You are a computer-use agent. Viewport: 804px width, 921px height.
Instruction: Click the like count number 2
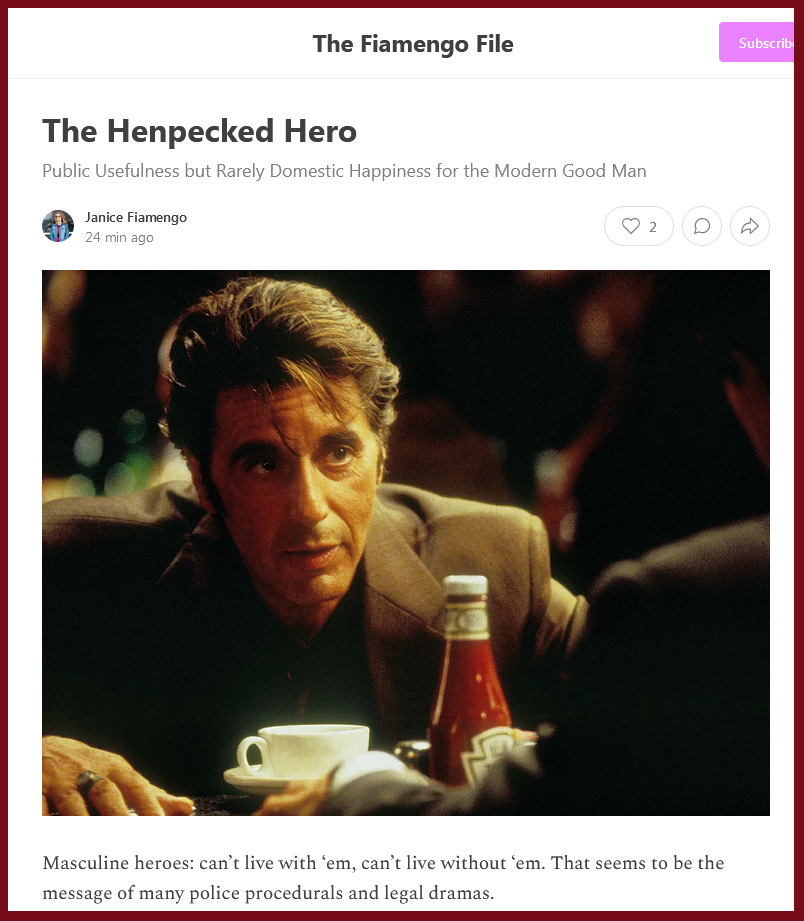click(652, 227)
